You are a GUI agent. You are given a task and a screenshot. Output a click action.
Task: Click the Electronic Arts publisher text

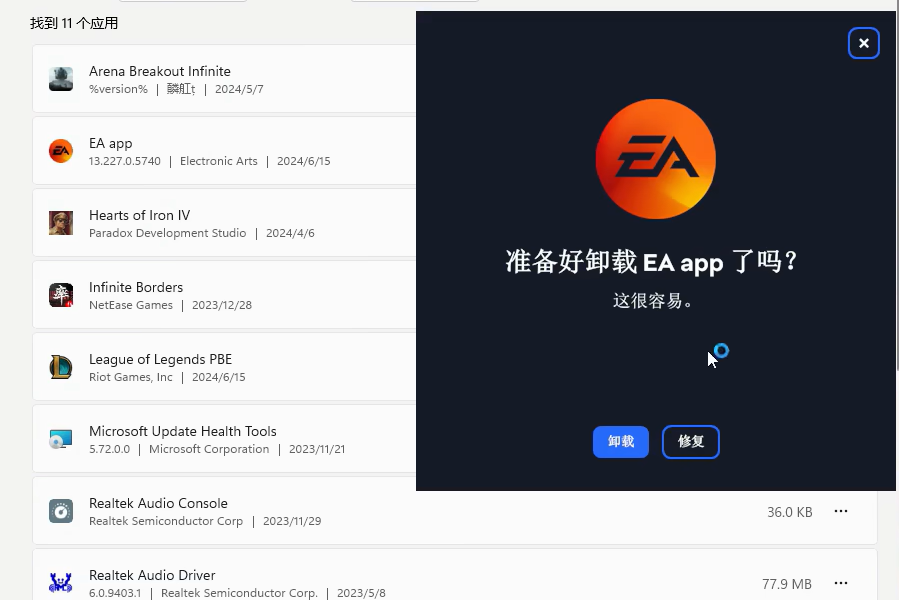point(218,161)
